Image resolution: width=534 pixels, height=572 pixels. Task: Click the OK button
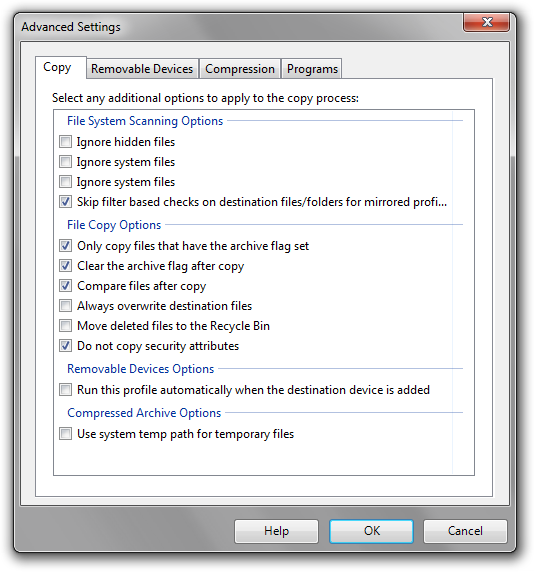(x=371, y=531)
